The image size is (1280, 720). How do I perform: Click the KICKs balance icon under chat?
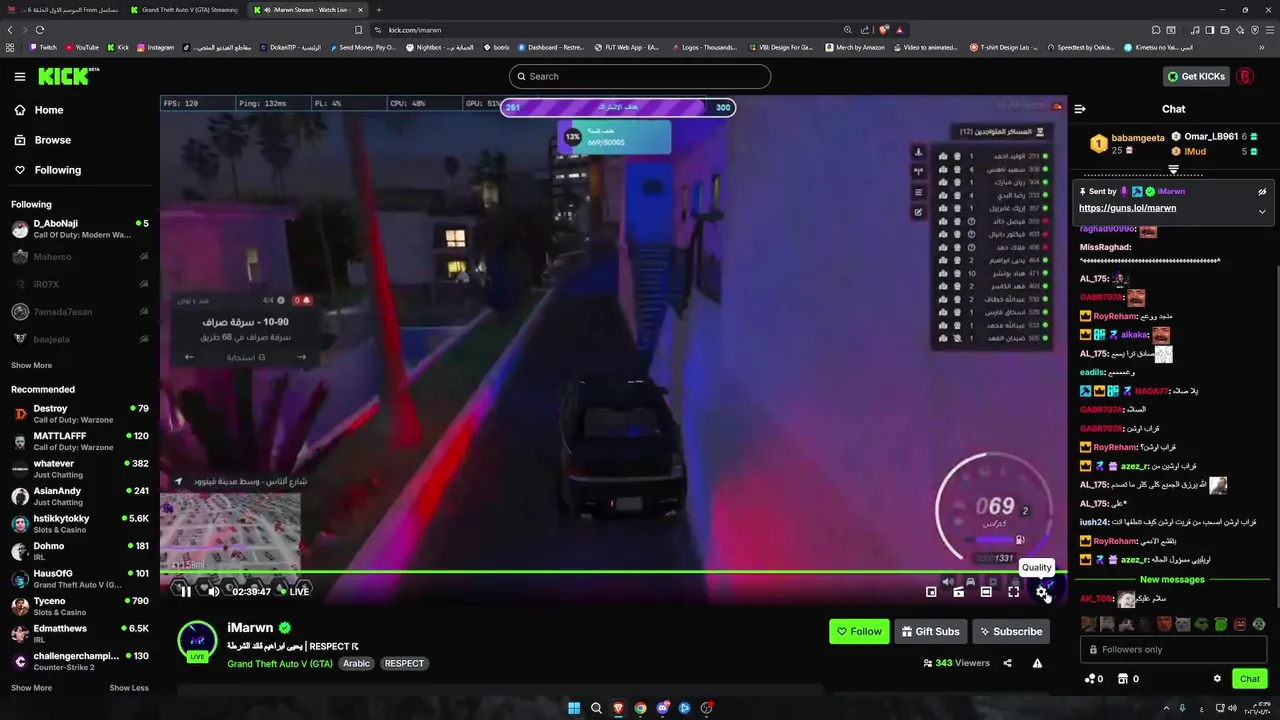pos(1093,678)
